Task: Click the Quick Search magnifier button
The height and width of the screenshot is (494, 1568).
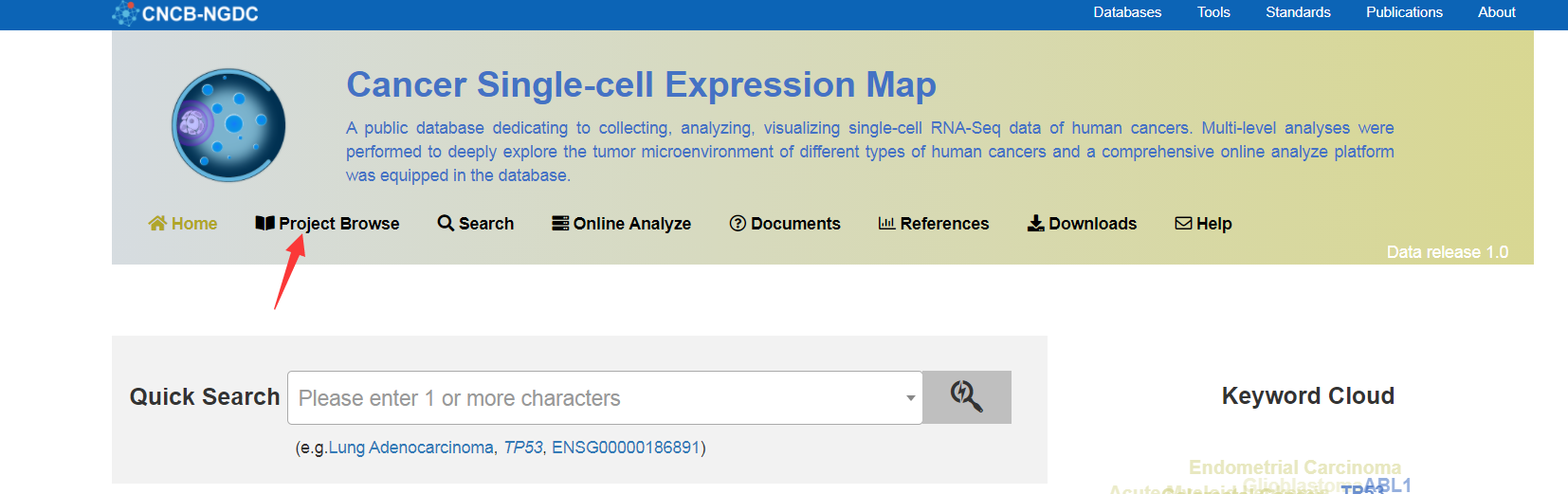Action: [x=967, y=397]
